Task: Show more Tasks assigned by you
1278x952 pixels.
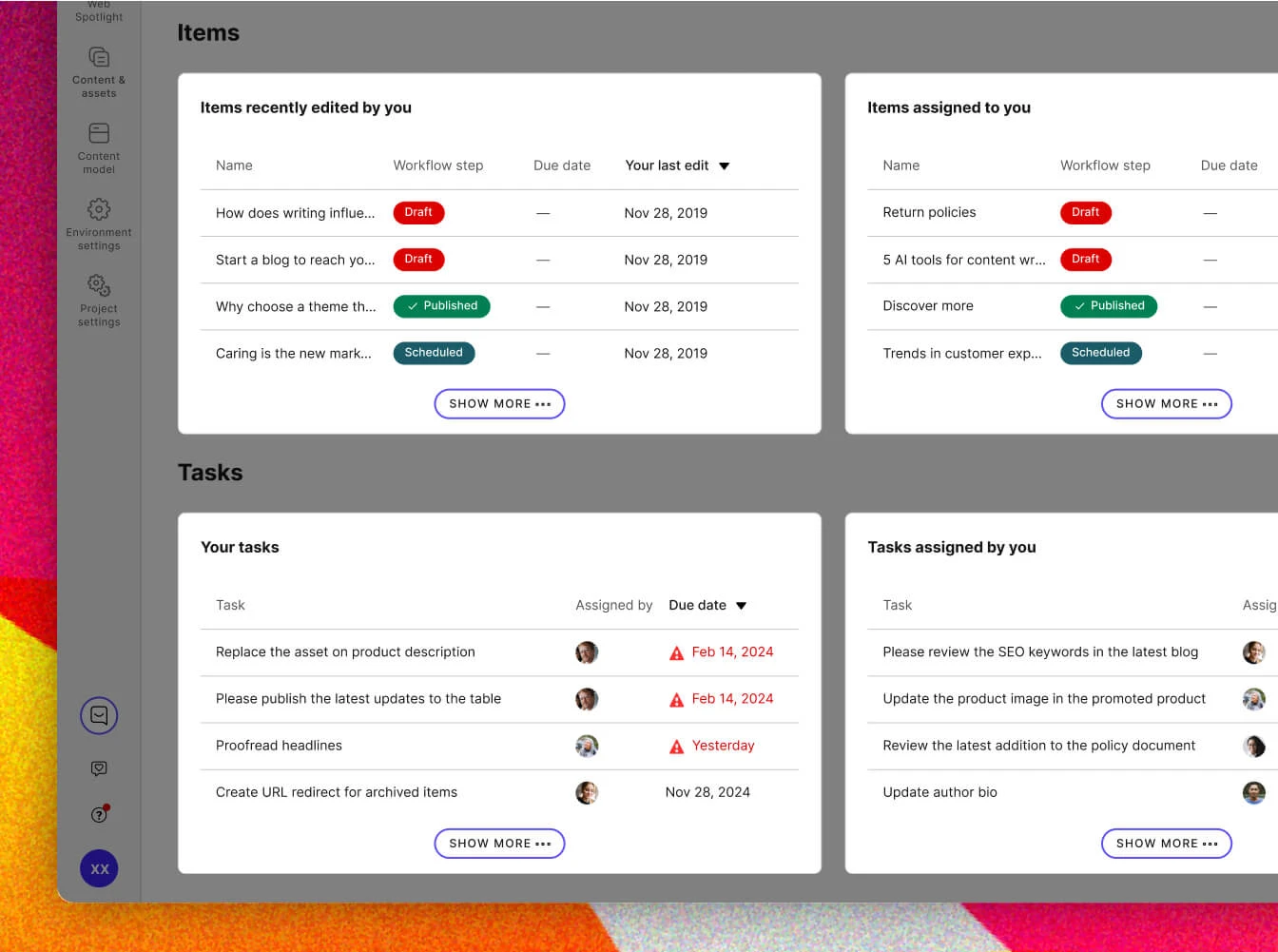Action: 1166,844
